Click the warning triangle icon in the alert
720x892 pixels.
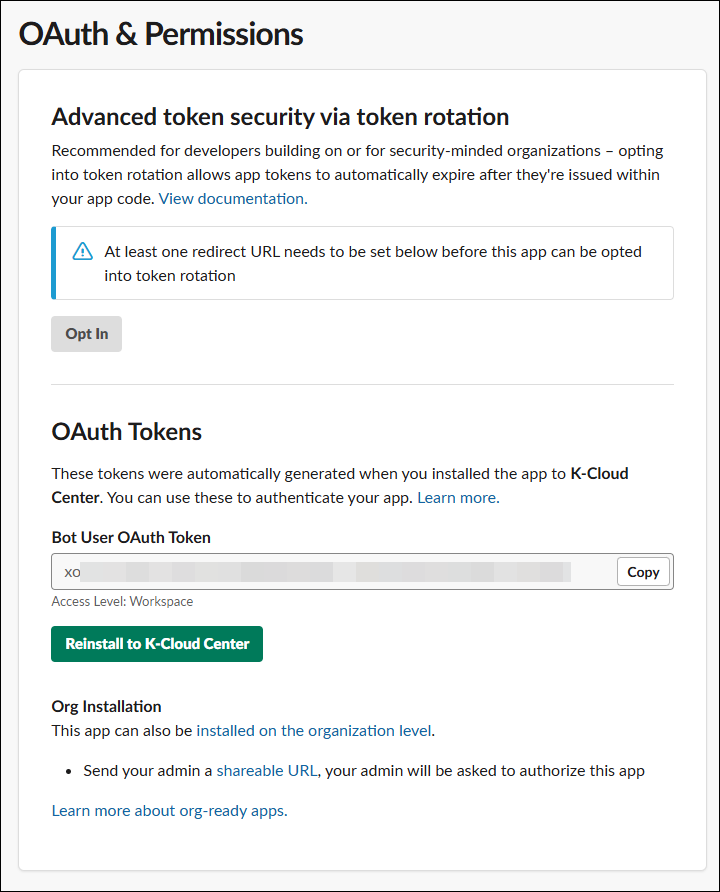pyautogui.click(x=83, y=252)
